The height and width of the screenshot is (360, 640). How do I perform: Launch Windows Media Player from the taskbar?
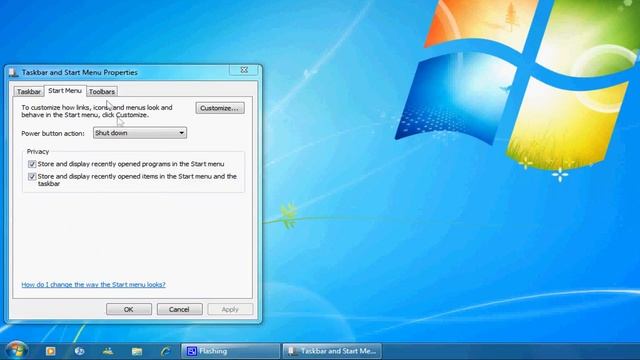pos(51,351)
